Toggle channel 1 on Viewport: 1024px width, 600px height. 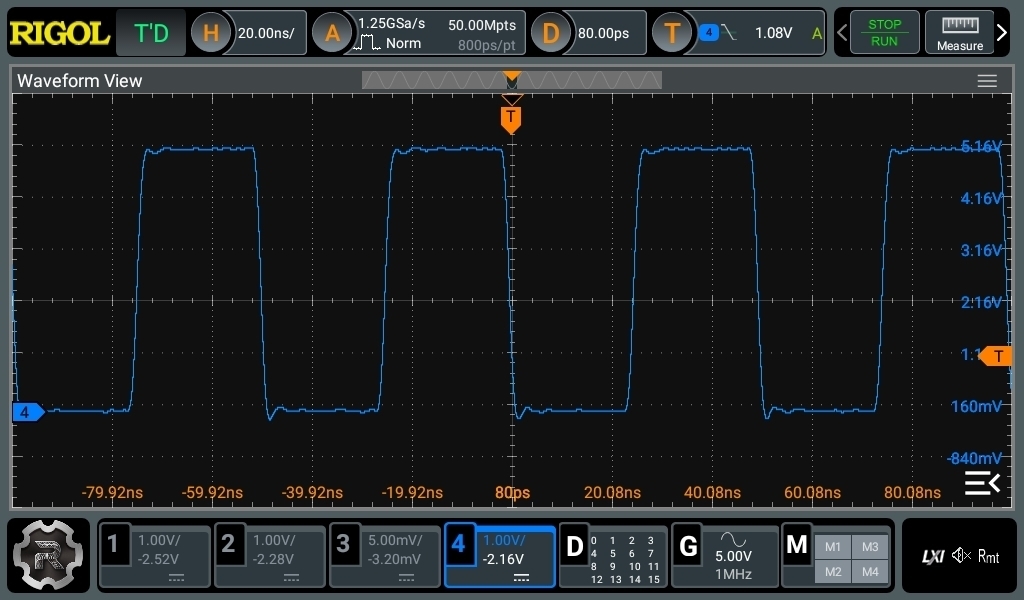coord(113,544)
